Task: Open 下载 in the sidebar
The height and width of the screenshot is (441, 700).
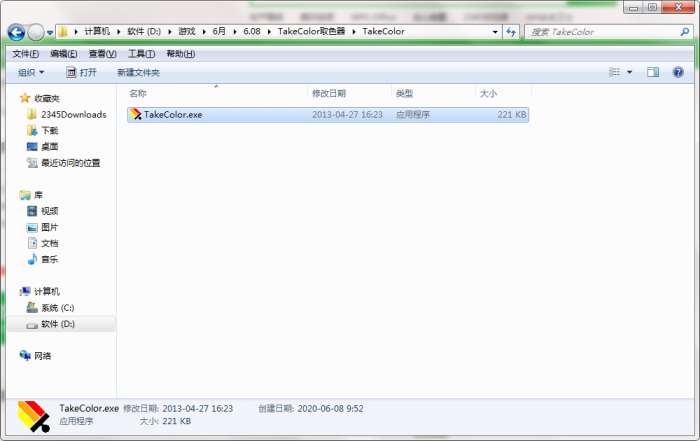Action: click(50, 130)
